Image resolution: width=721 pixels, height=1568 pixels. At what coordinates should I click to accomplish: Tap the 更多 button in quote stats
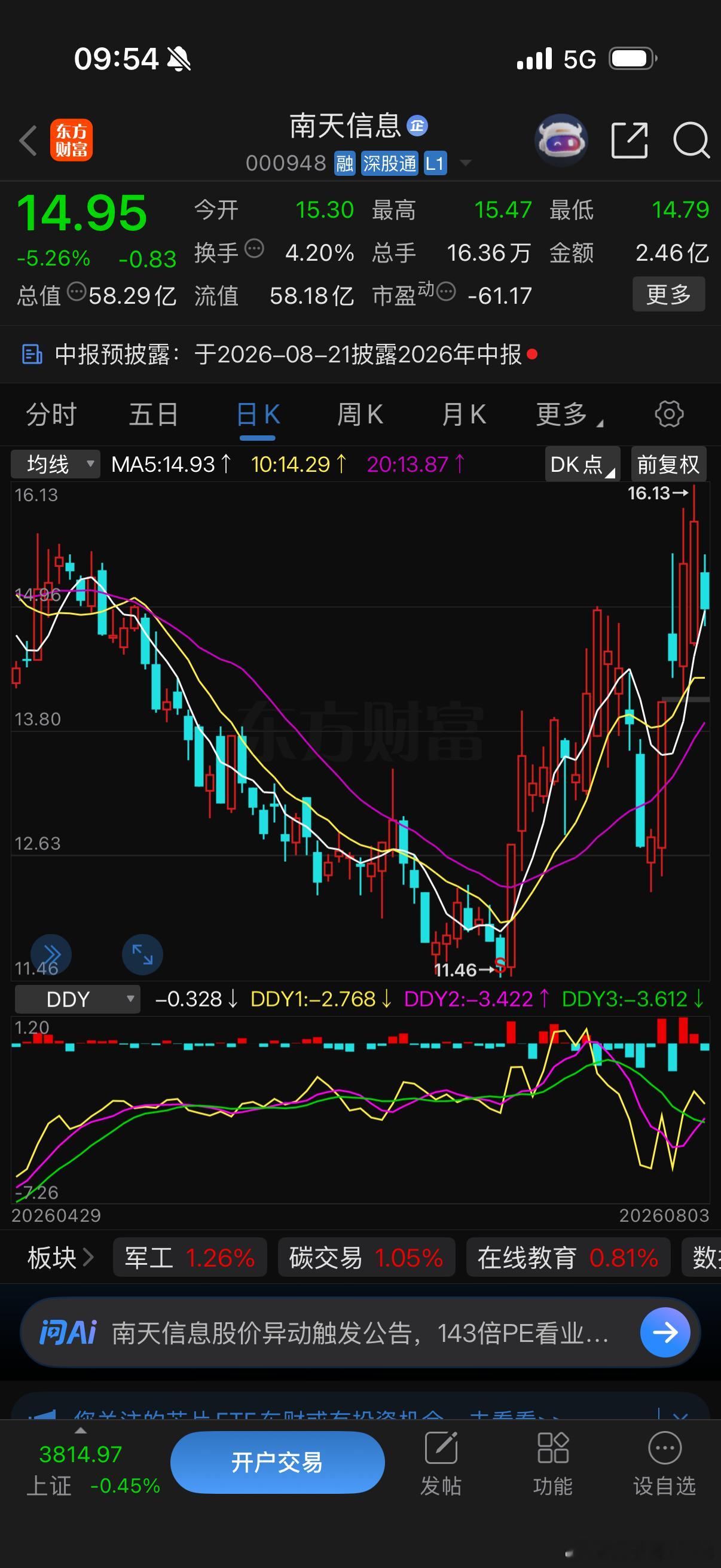point(668,294)
